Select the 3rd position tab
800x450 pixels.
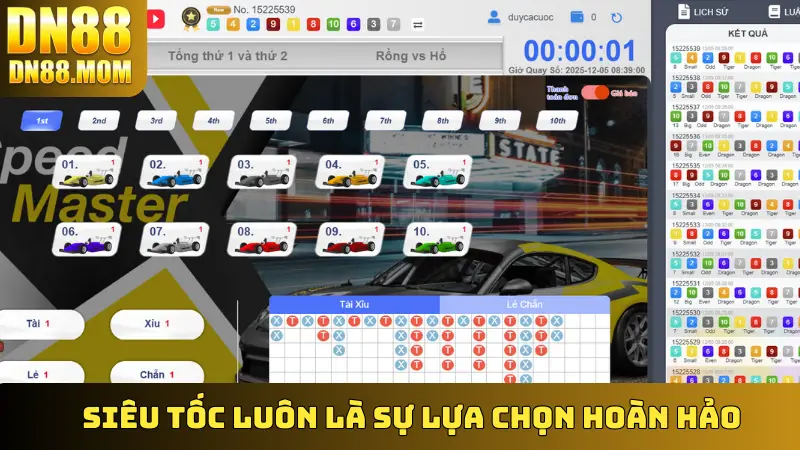click(x=156, y=121)
